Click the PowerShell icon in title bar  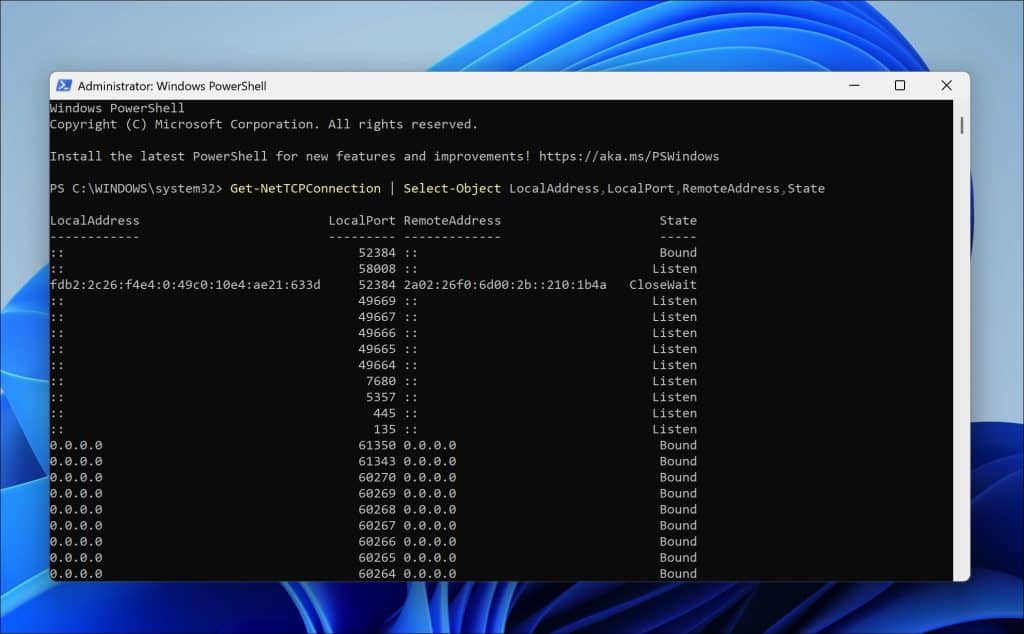[63, 86]
